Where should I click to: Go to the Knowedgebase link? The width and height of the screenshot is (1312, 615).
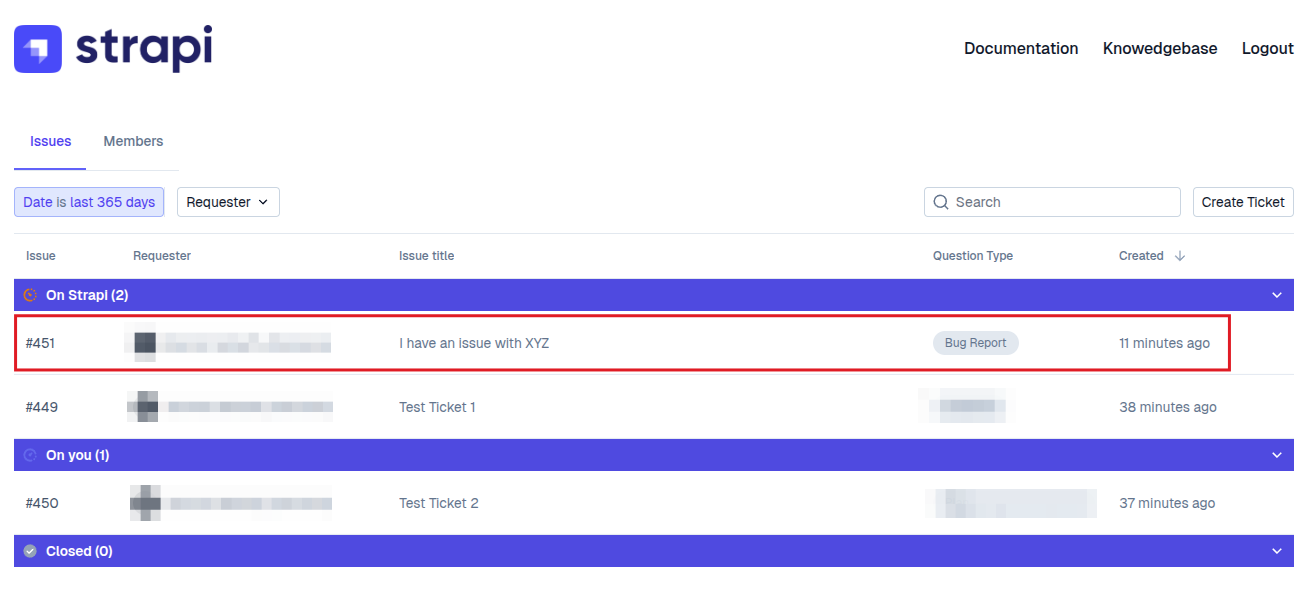[1160, 49]
